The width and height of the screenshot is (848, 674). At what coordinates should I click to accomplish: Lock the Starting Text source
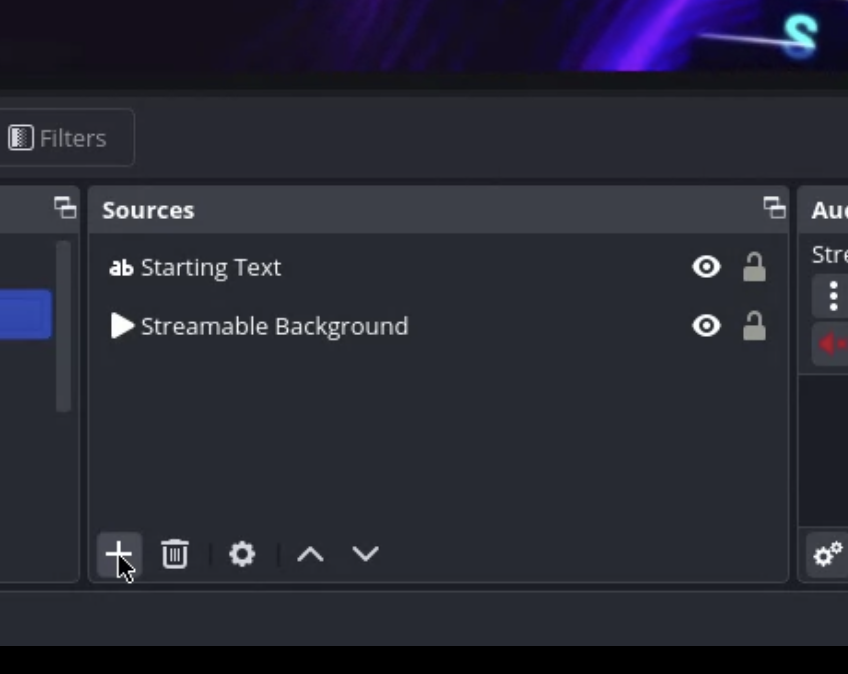click(755, 267)
